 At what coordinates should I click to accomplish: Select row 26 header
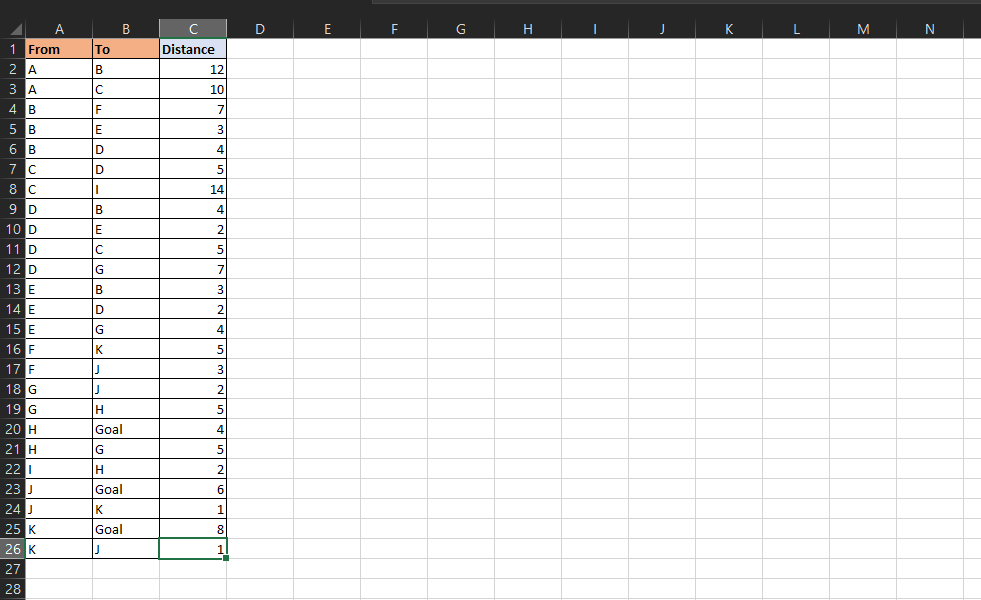pos(13,549)
